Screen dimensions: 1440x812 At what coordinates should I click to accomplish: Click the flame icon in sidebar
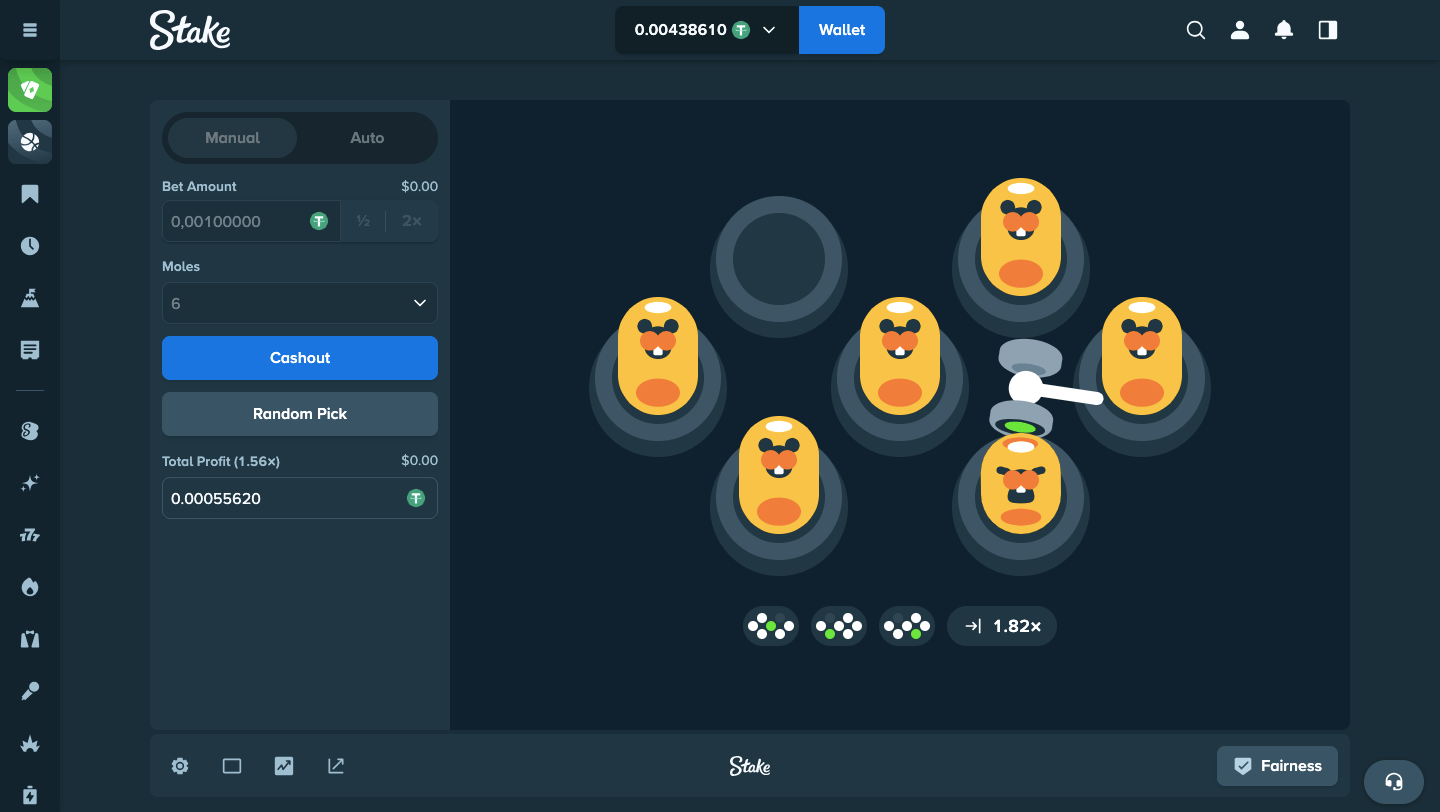30,587
